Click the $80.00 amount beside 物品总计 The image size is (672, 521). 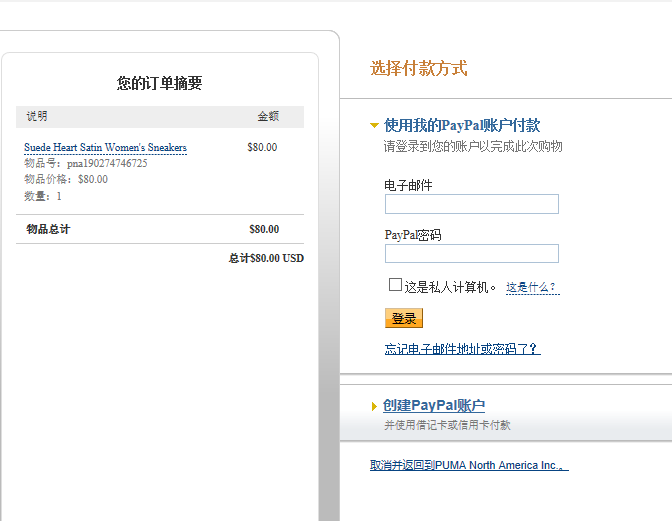point(264,229)
